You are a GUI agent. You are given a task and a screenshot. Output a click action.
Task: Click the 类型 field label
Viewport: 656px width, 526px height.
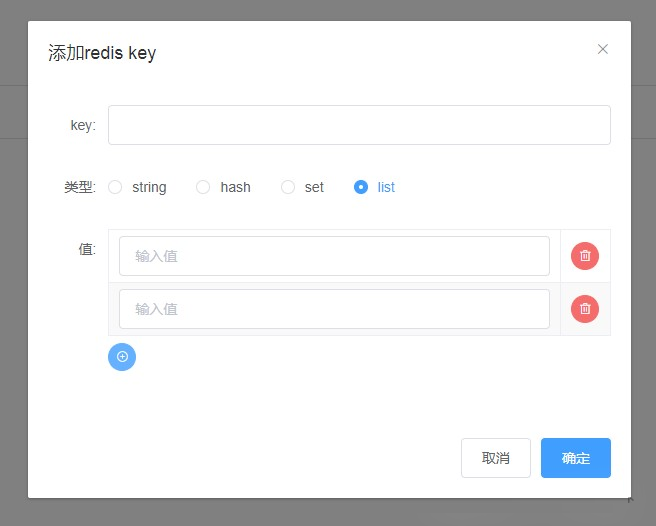(79, 187)
